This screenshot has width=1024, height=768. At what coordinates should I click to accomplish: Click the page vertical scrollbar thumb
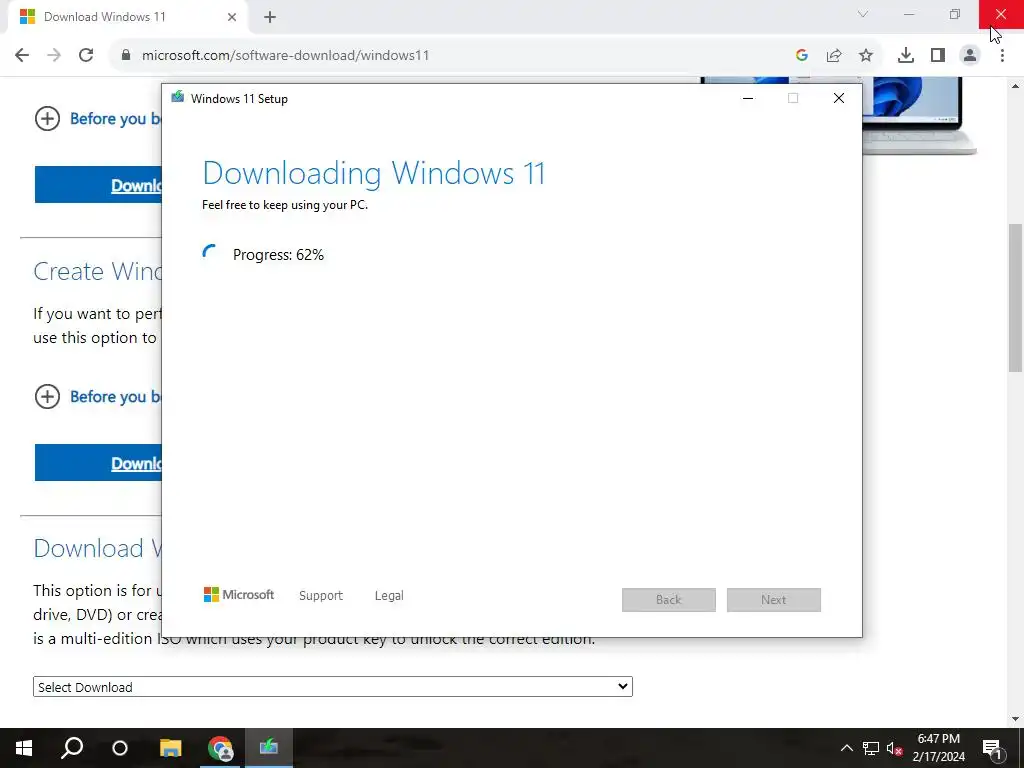(1016, 298)
